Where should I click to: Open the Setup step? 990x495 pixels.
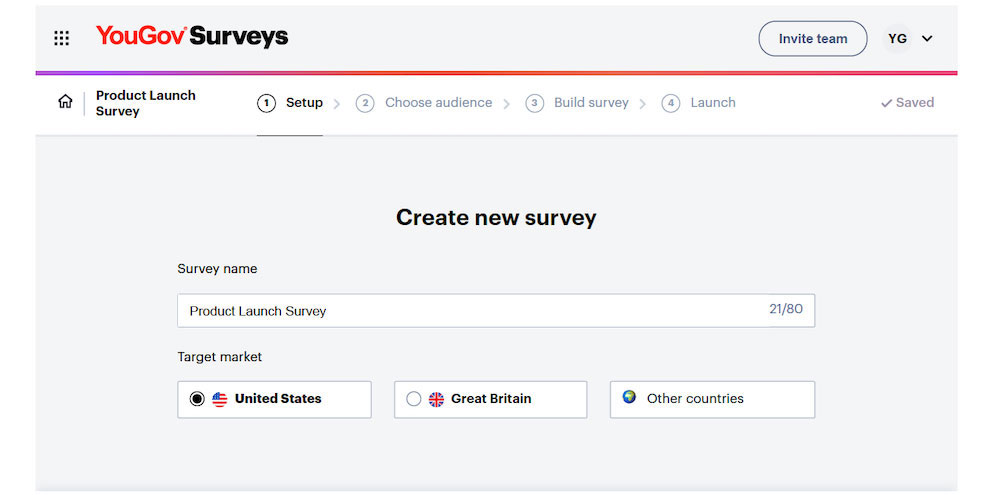(304, 103)
